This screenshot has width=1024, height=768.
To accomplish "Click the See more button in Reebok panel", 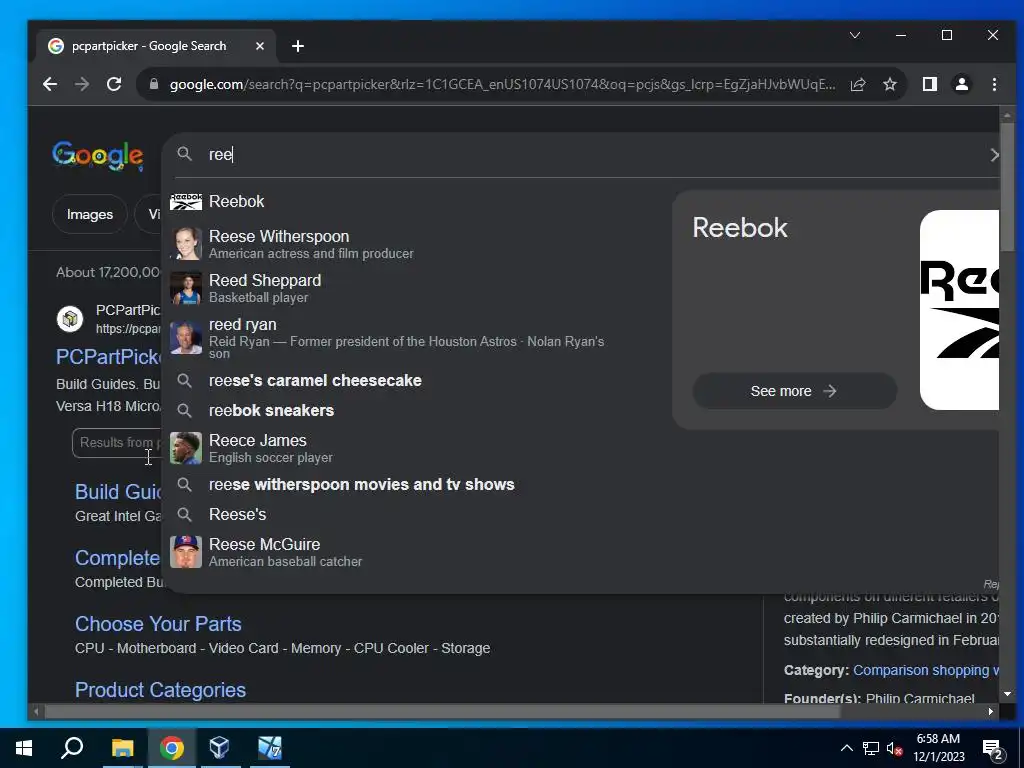I will point(794,391).
